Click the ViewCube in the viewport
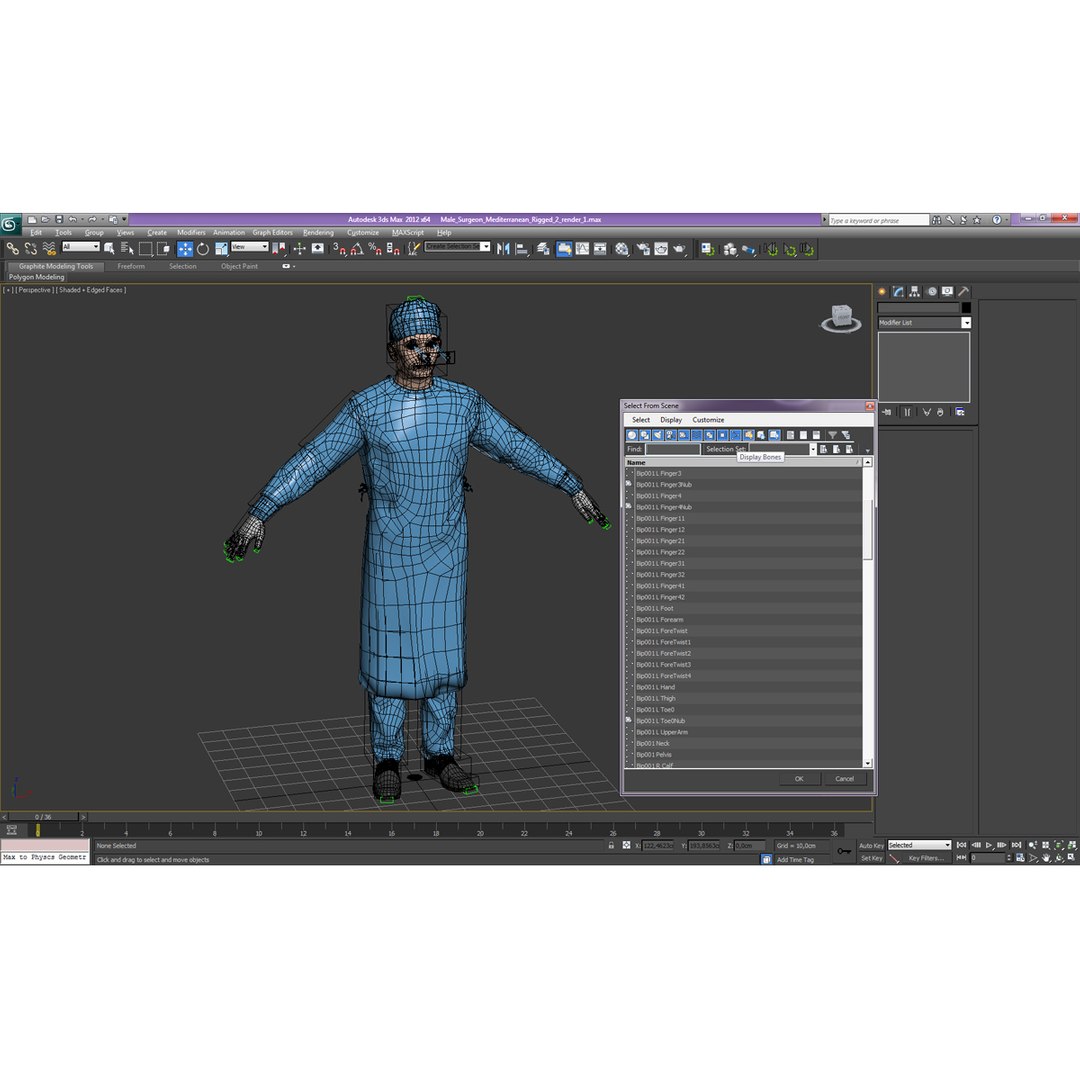This screenshot has width=1080, height=1080. [841, 318]
